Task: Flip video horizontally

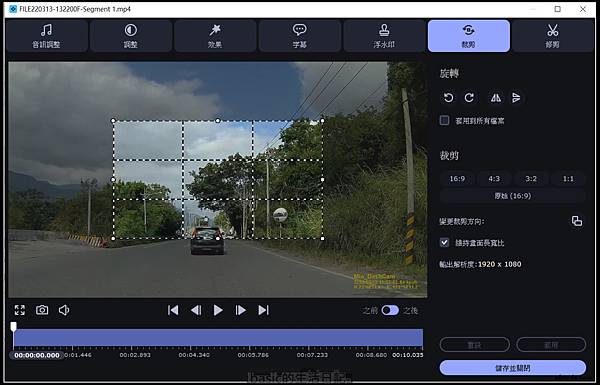Action: [x=496, y=98]
